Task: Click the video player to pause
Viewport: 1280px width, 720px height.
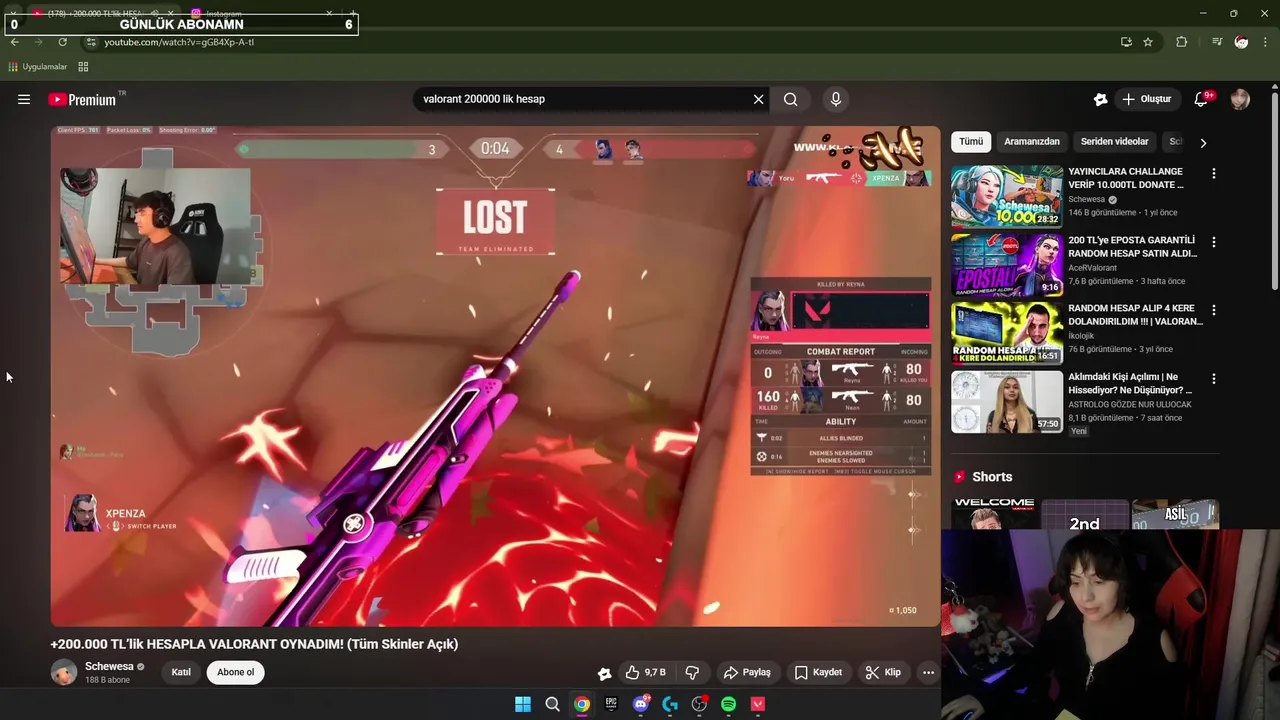Action: coord(495,376)
